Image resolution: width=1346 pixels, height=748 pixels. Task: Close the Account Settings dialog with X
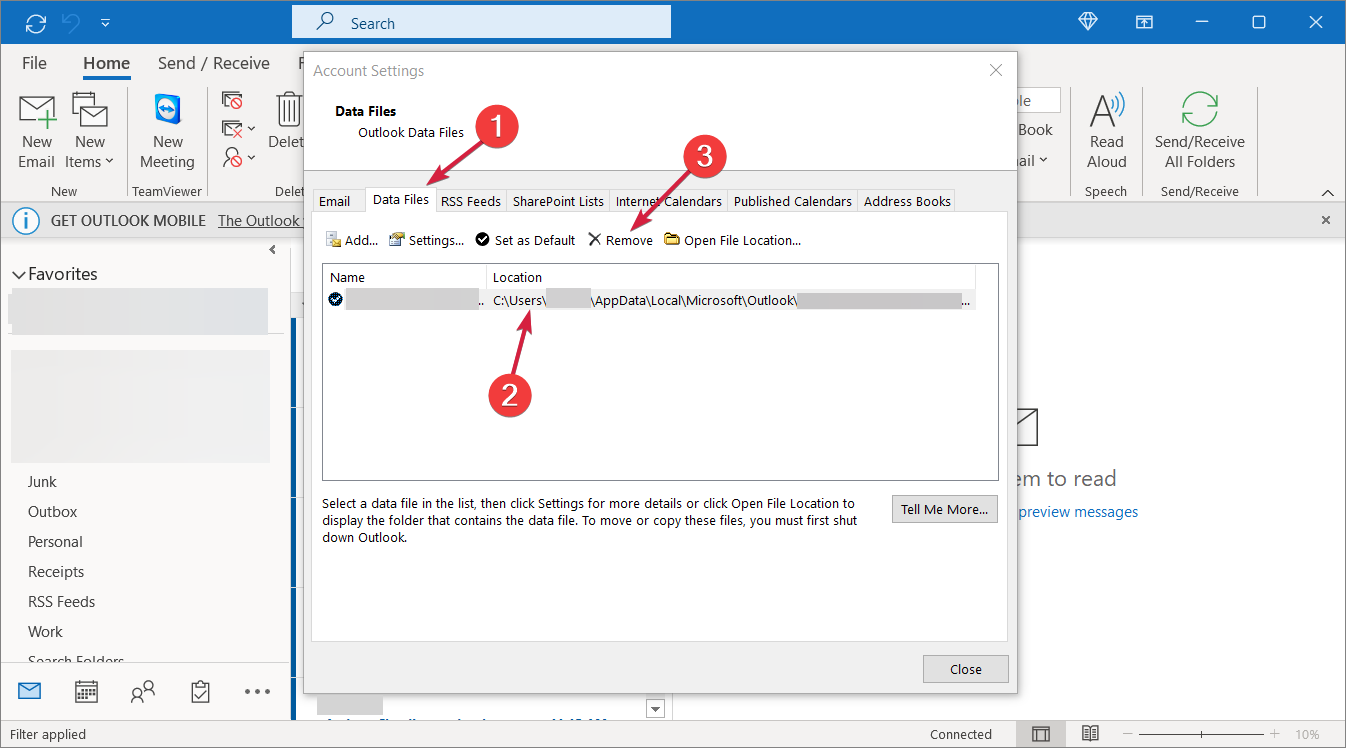click(996, 70)
